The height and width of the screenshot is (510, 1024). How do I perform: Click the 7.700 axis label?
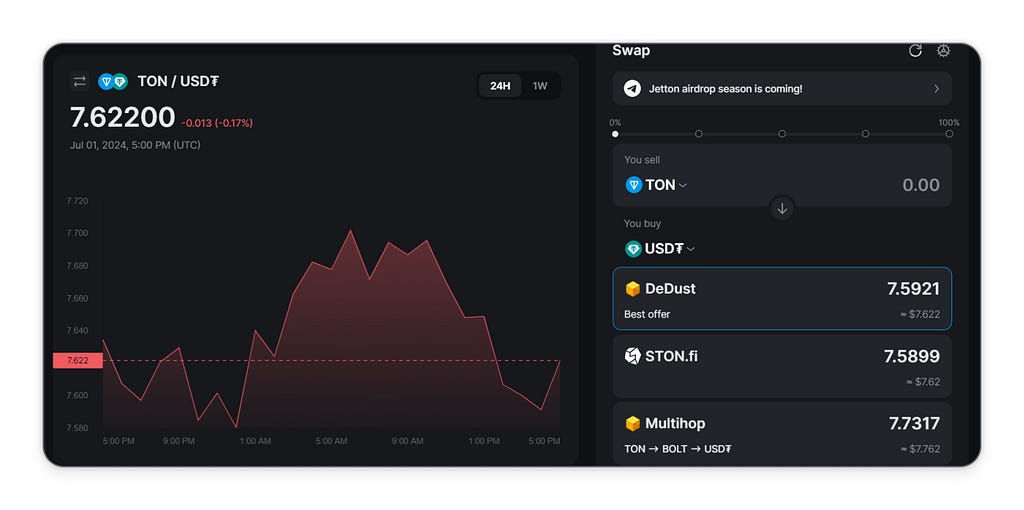click(x=77, y=233)
